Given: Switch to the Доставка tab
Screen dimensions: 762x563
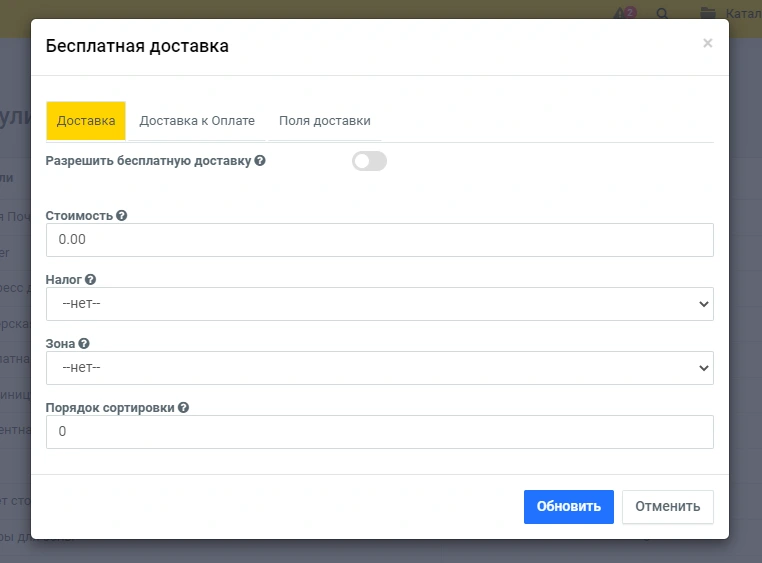Looking at the screenshot, I should pyautogui.click(x=86, y=121).
